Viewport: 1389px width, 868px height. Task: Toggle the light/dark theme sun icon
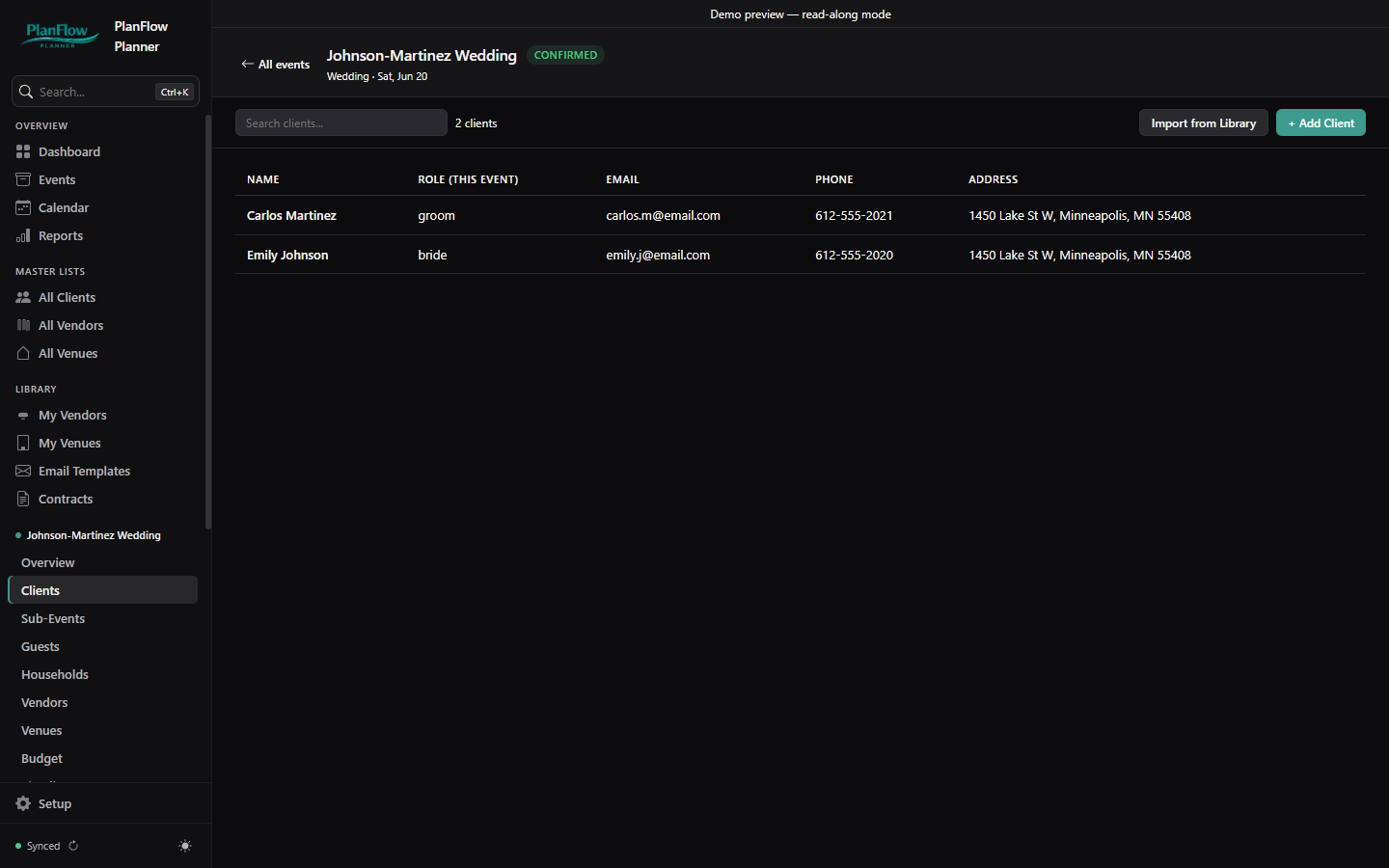[185, 846]
